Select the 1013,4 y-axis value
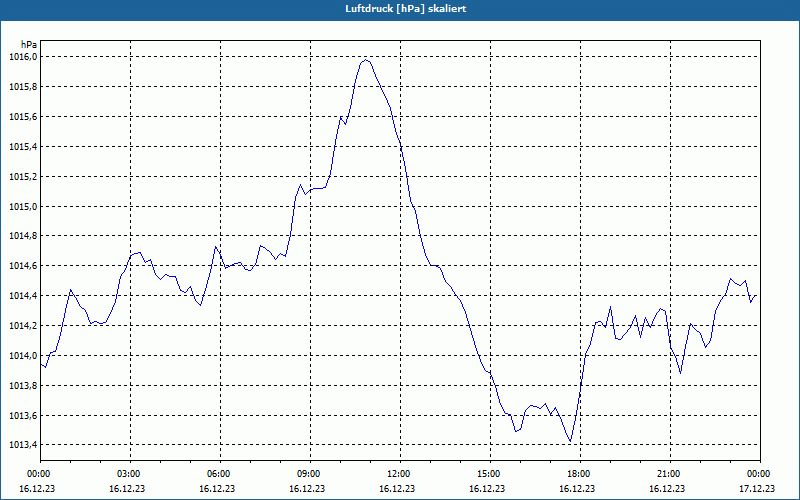The height and width of the screenshot is (500, 800). point(23,445)
